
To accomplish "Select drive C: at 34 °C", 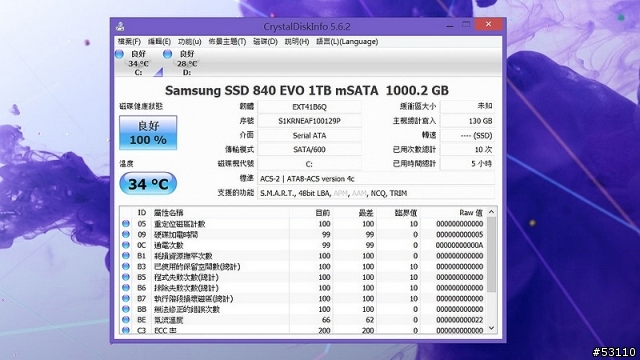I will pos(139,63).
